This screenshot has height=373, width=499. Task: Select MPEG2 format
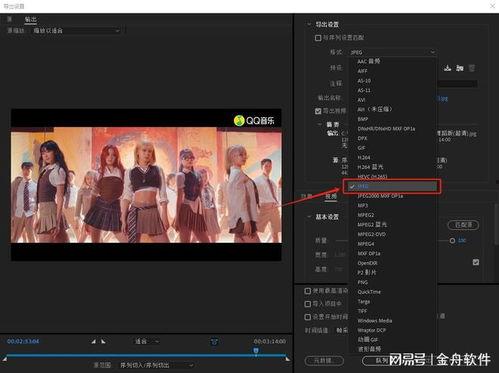click(x=366, y=215)
